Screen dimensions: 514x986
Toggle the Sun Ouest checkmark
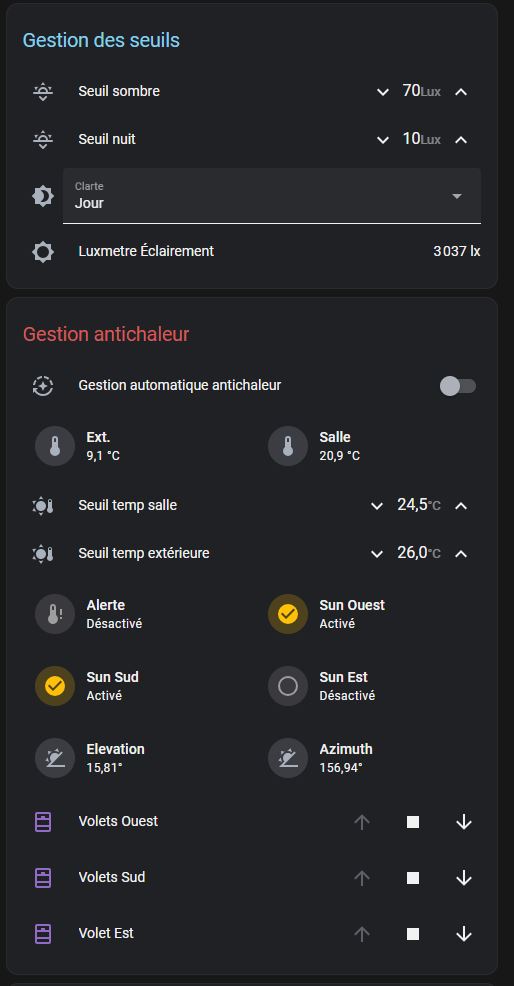pos(288,614)
